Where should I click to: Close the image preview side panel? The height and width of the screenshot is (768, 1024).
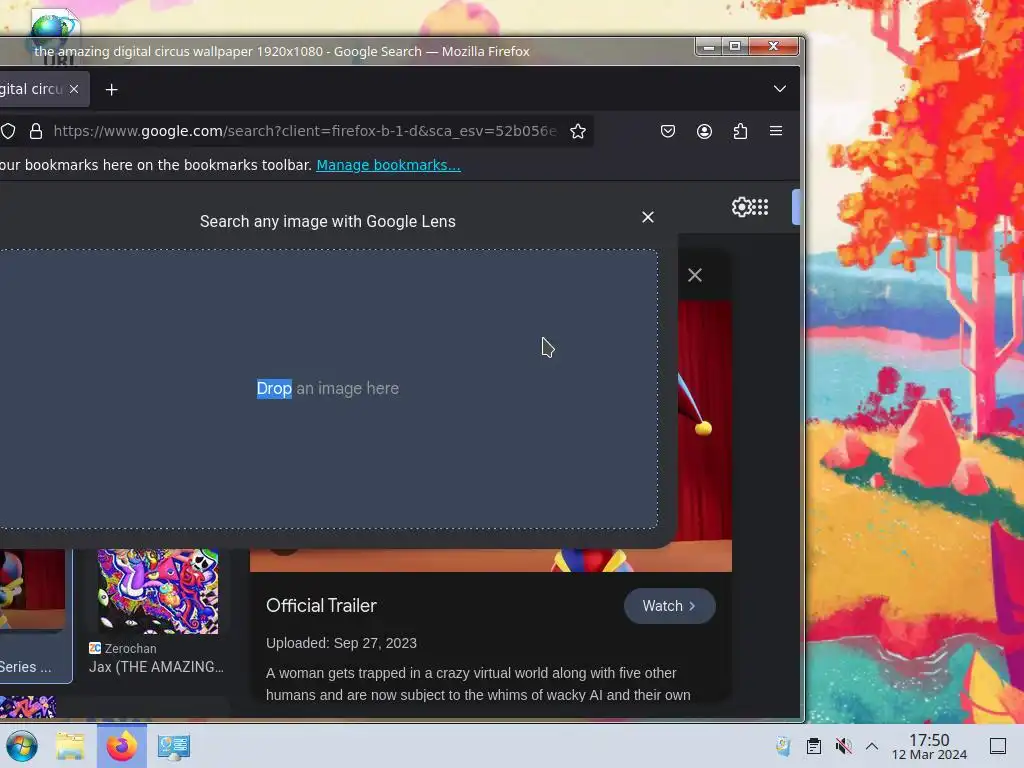[x=695, y=275]
